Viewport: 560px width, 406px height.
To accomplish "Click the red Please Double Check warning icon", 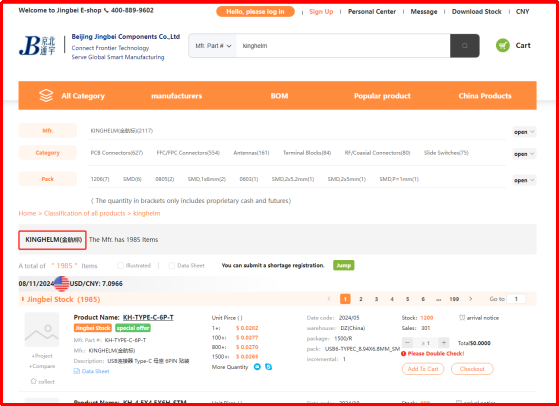I will [404, 354].
